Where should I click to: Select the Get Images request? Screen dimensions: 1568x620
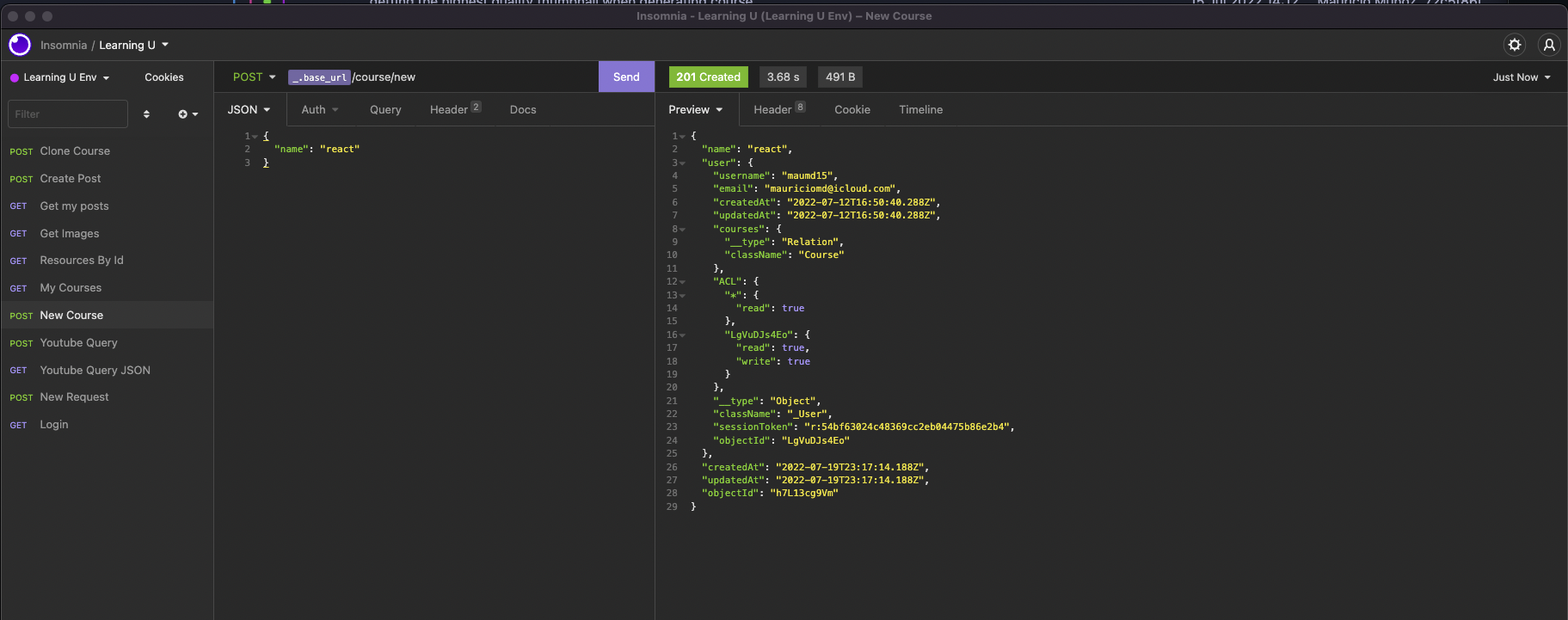(107, 233)
